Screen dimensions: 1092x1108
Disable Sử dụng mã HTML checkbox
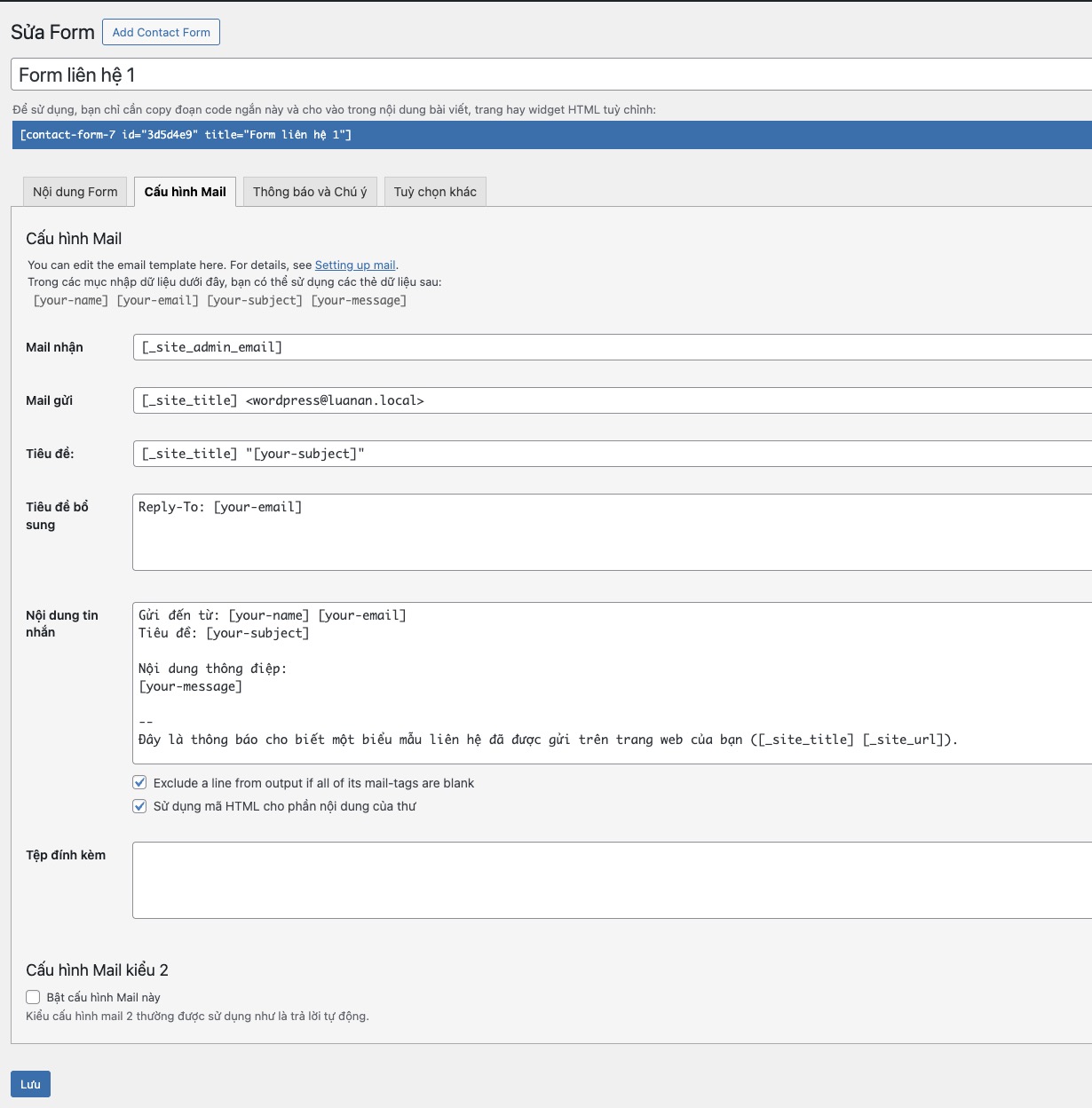click(x=139, y=805)
